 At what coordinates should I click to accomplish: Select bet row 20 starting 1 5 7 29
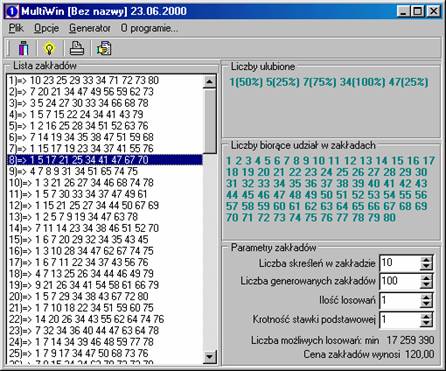point(105,296)
